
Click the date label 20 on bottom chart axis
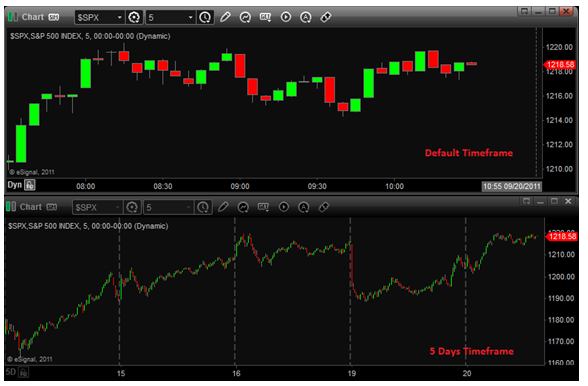pyautogui.click(x=467, y=374)
